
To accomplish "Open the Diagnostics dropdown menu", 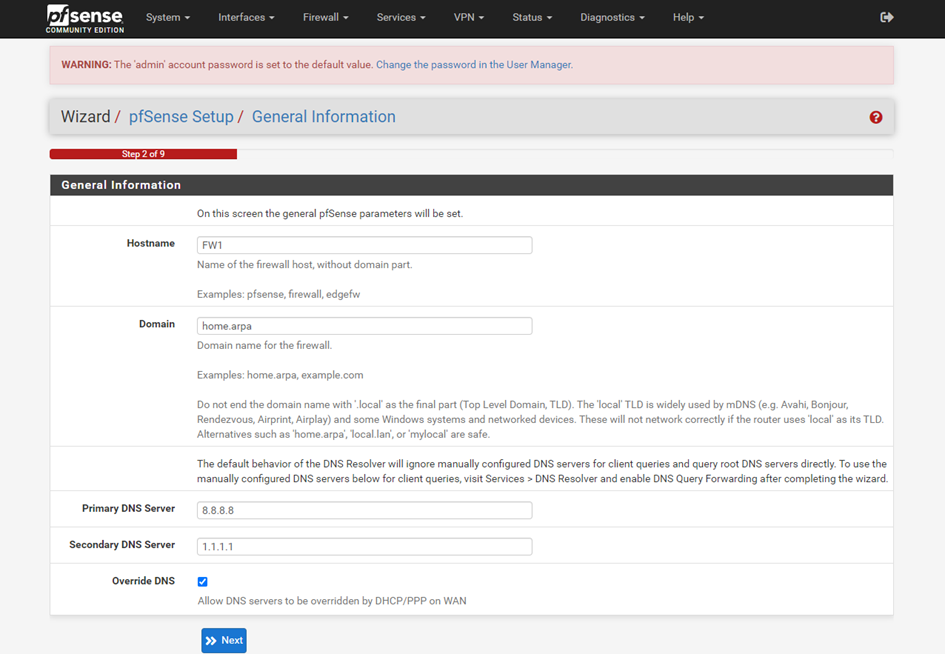I will click(612, 17).
